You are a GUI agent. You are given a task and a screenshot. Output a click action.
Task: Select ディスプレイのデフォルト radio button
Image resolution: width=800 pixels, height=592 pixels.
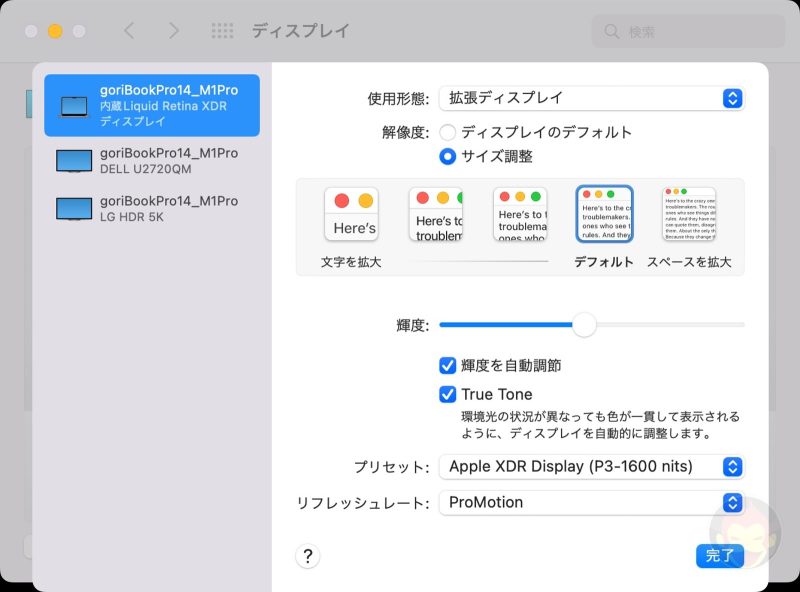pyautogui.click(x=448, y=132)
